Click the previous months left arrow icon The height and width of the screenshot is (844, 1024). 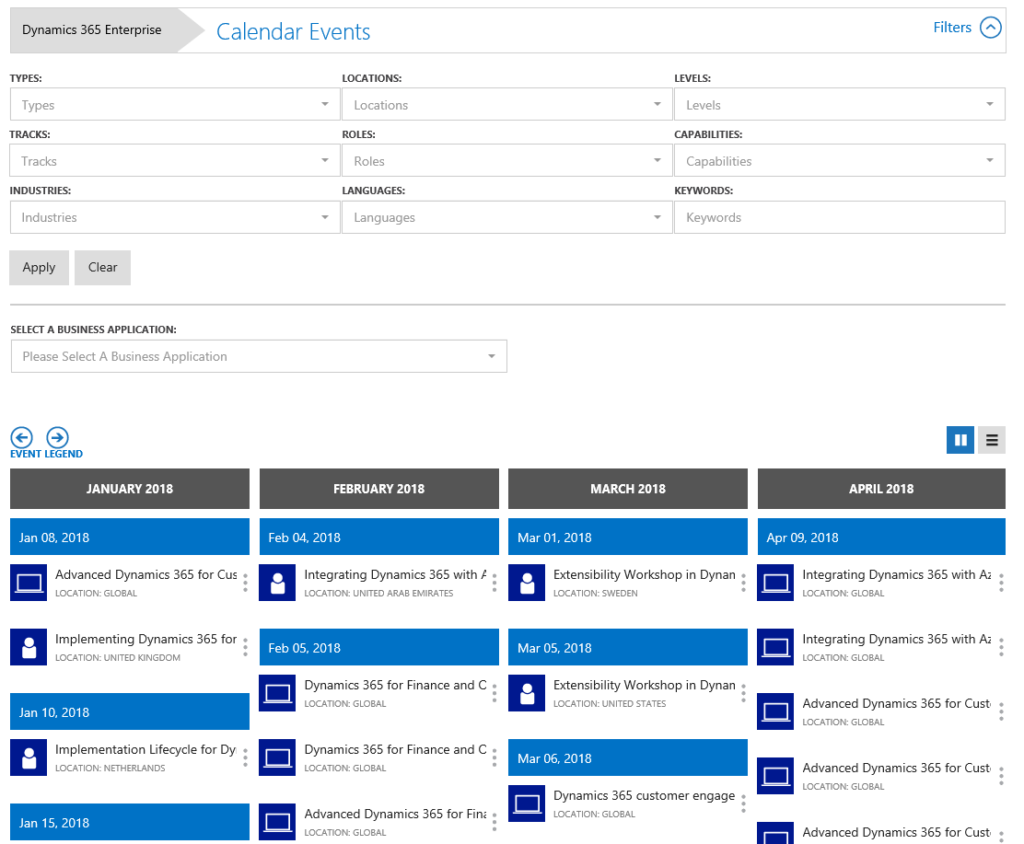pos(22,437)
